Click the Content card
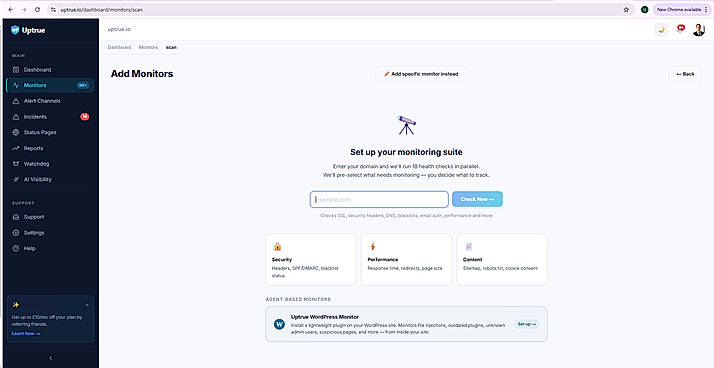 pos(502,260)
